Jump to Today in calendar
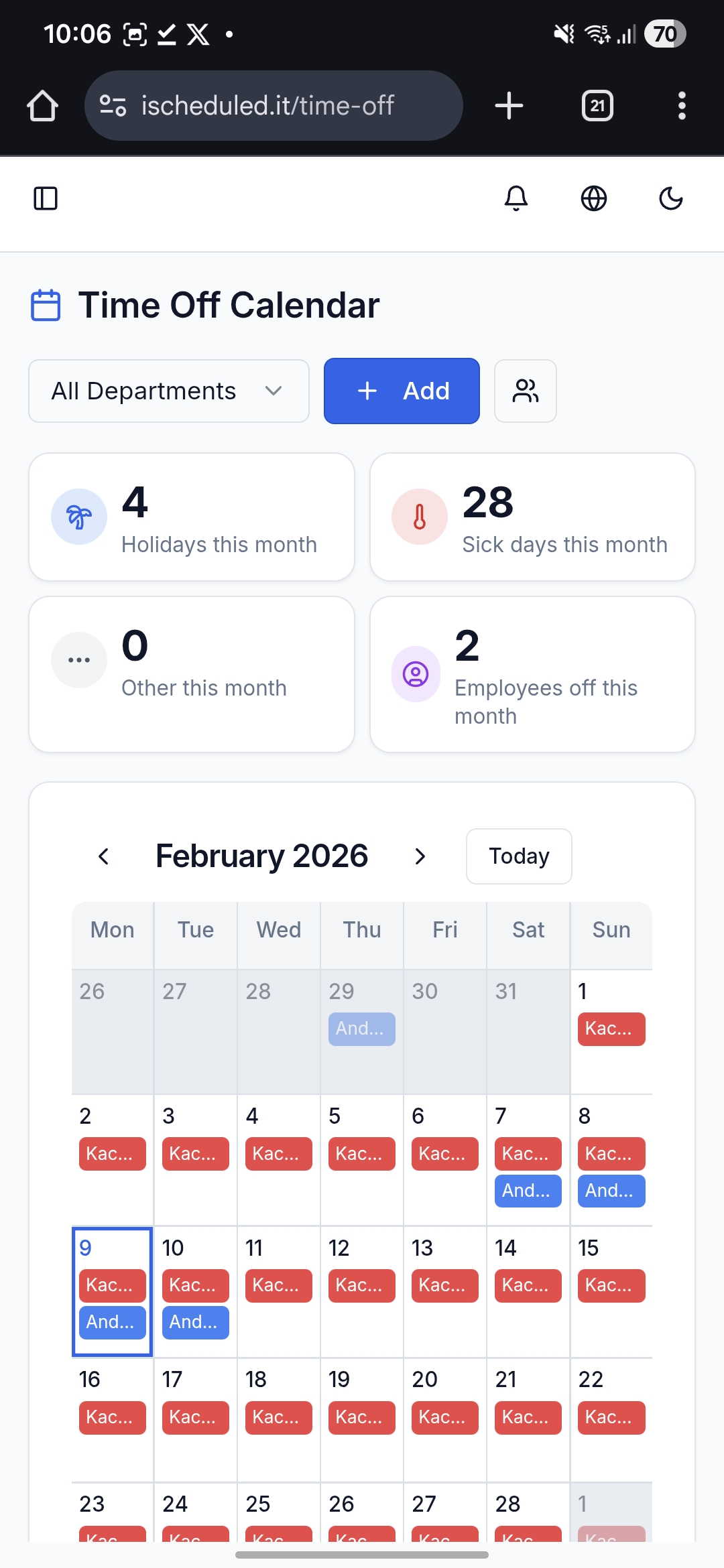This screenshot has width=724, height=1568. (518, 856)
